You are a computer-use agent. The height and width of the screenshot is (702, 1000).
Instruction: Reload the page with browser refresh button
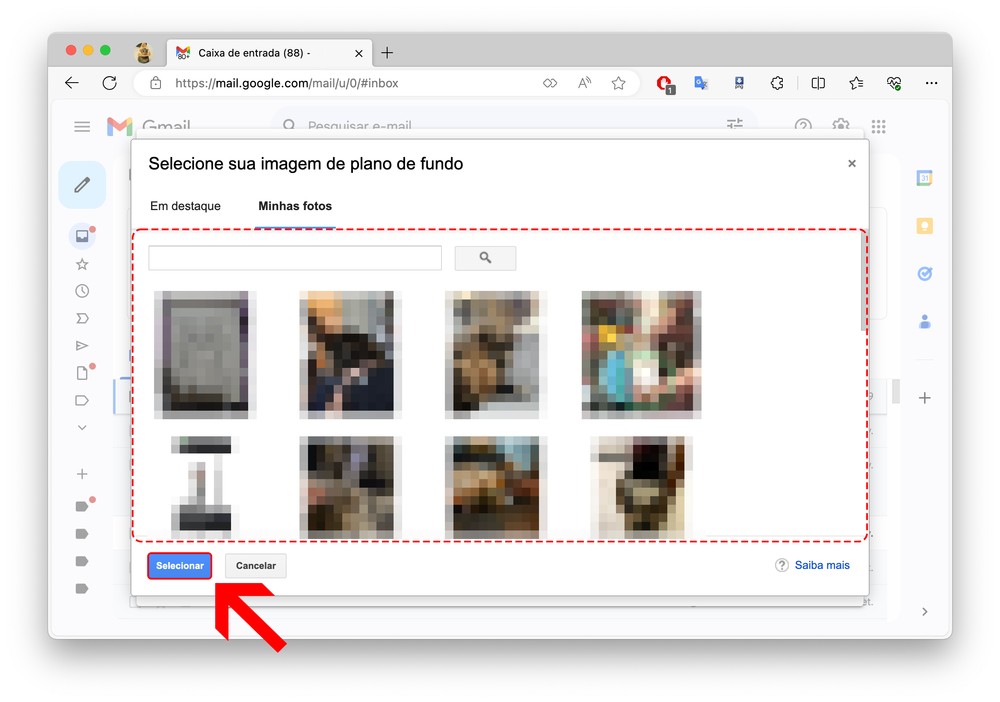tap(110, 83)
